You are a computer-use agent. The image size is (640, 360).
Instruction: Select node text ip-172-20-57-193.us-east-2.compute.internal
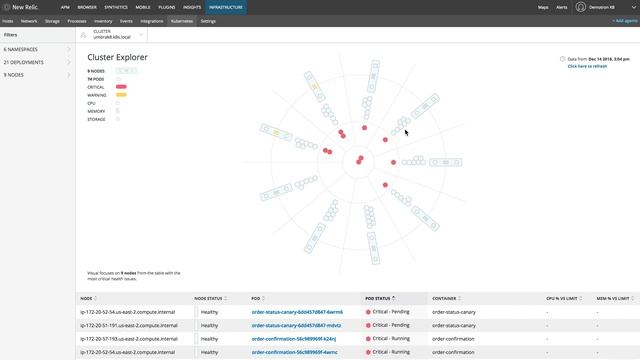pyautogui.click(x=129, y=339)
